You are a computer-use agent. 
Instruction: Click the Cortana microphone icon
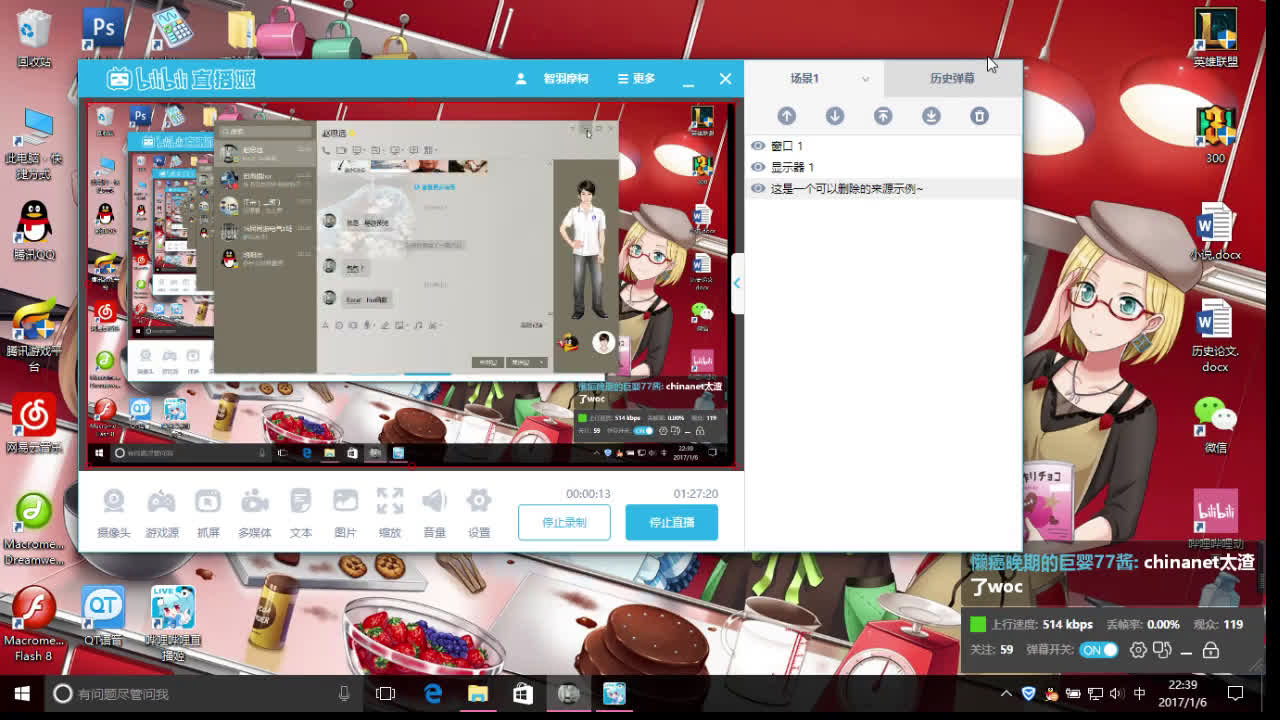(344, 693)
